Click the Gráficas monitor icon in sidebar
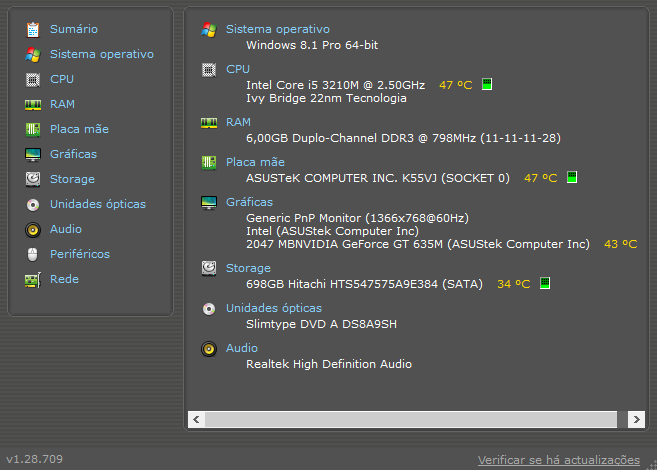Screen dimensions: 657x470 coord(33,155)
